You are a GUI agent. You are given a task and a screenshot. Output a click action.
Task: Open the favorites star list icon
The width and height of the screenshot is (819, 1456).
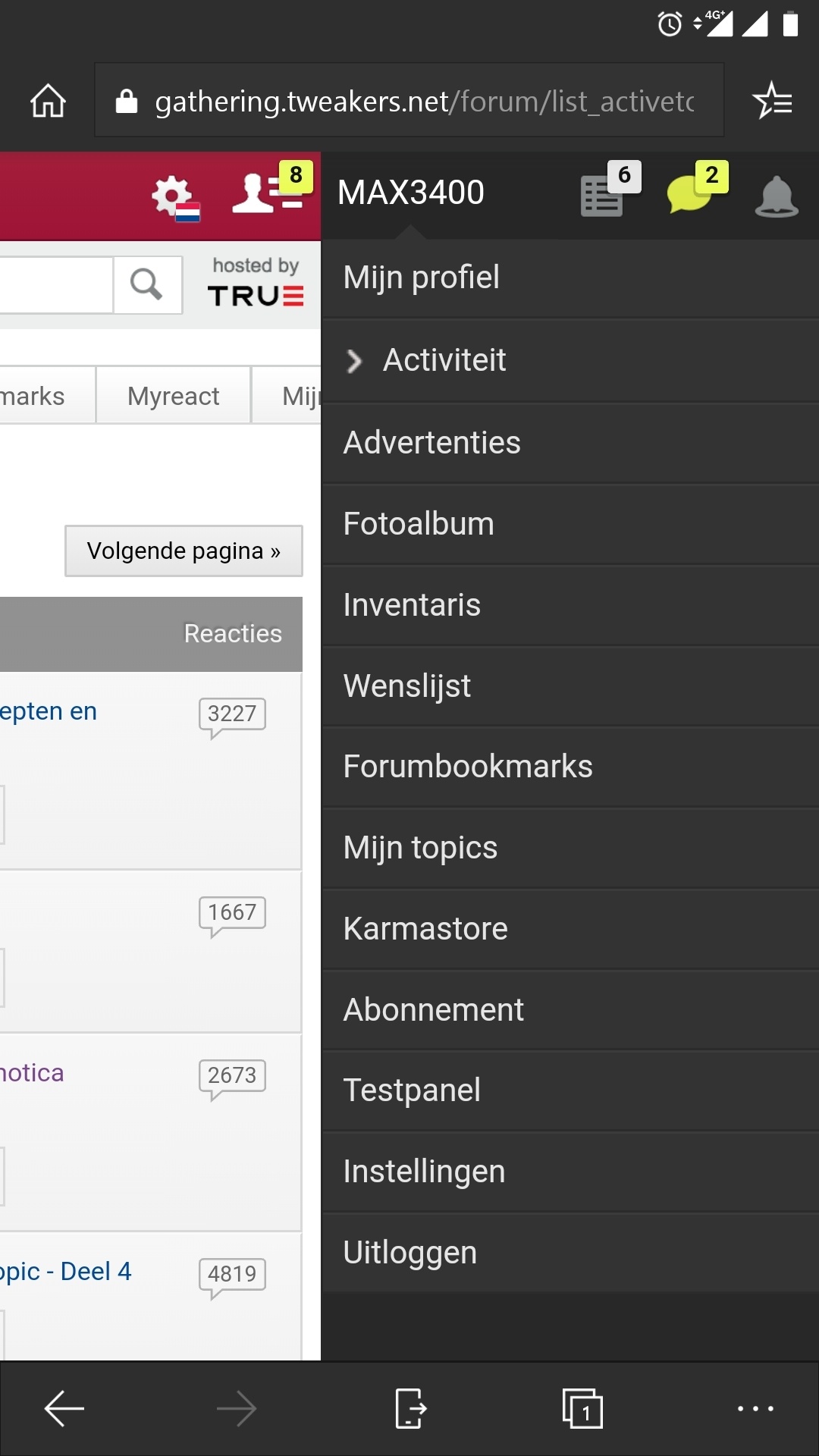coord(772,100)
